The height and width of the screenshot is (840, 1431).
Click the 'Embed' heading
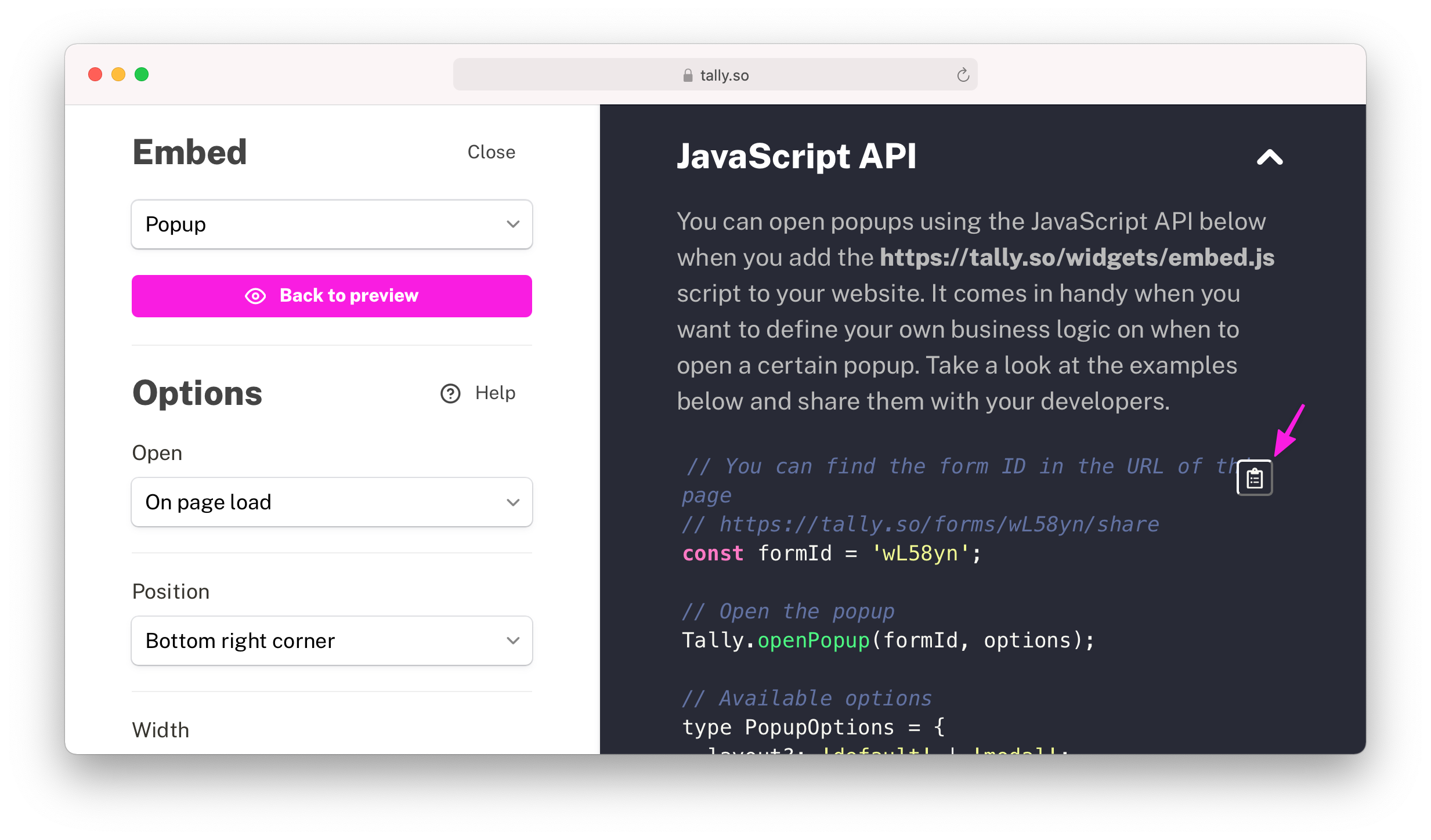click(x=190, y=152)
